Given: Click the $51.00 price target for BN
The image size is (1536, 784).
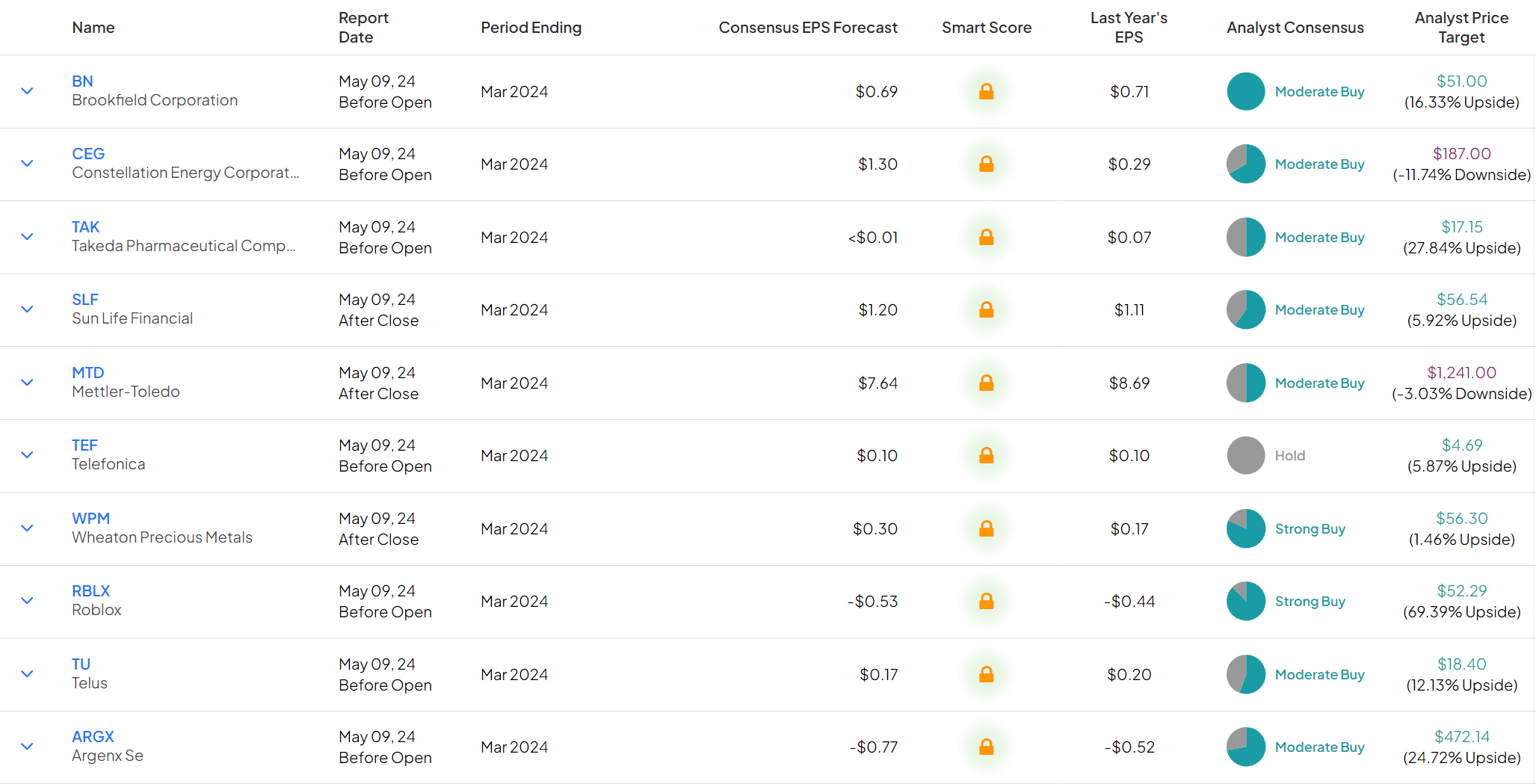Looking at the screenshot, I should pyautogui.click(x=1462, y=81).
